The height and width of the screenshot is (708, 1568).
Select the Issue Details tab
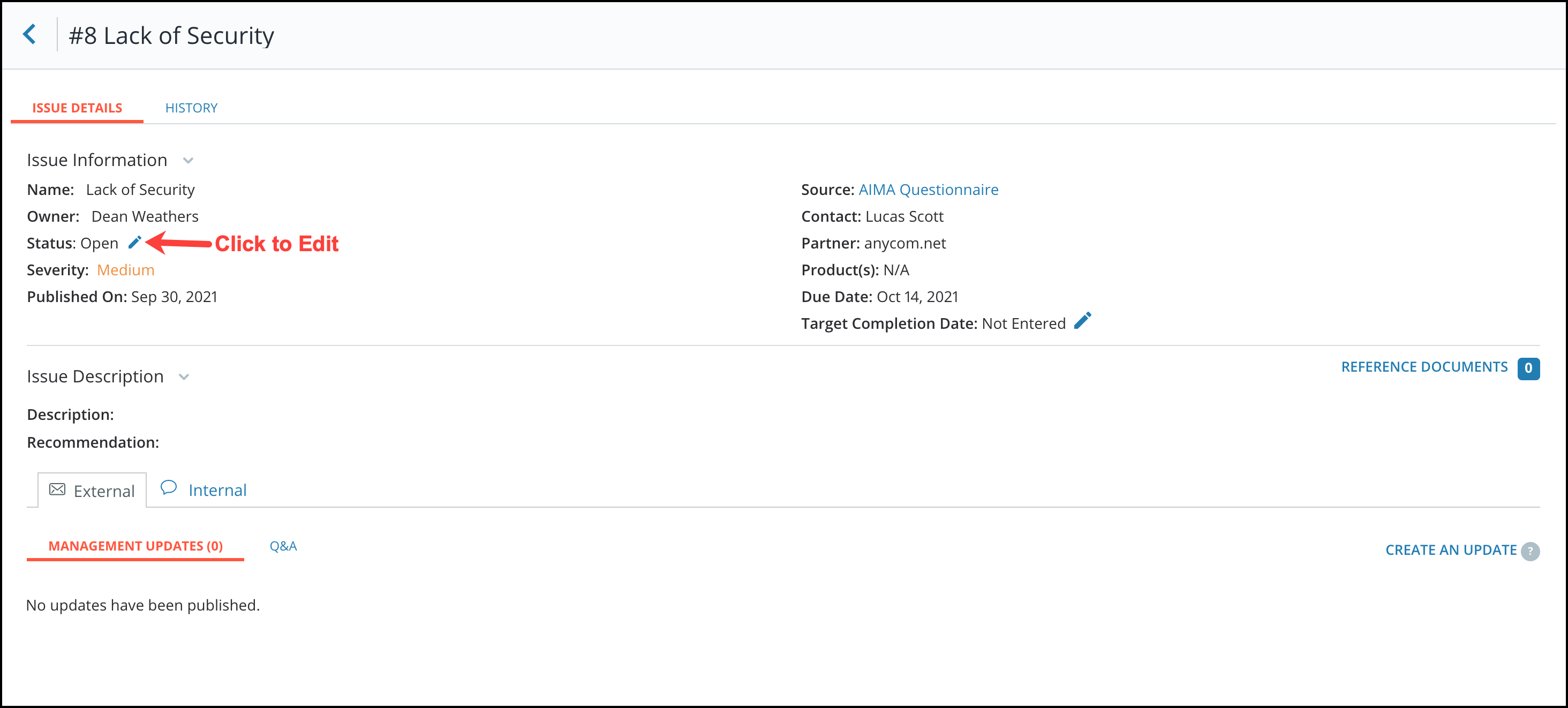[77, 108]
